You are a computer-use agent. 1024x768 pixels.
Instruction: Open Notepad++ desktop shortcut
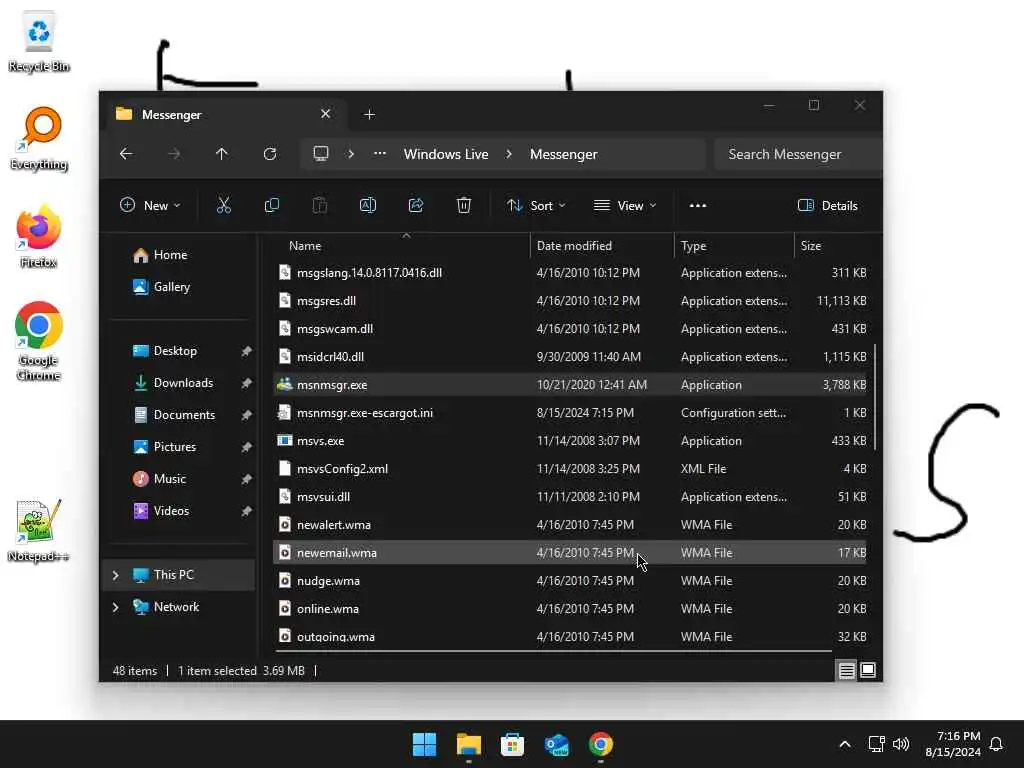tap(39, 530)
